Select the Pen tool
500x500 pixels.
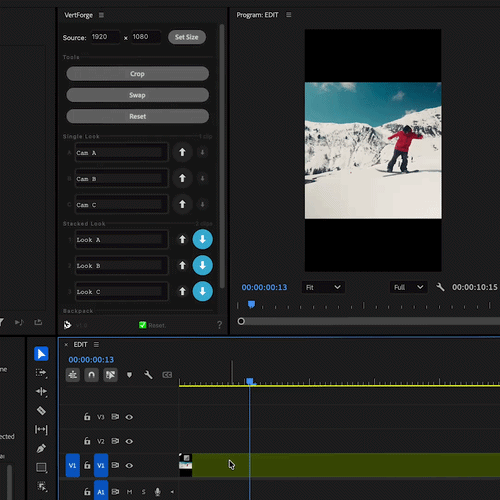41,448
